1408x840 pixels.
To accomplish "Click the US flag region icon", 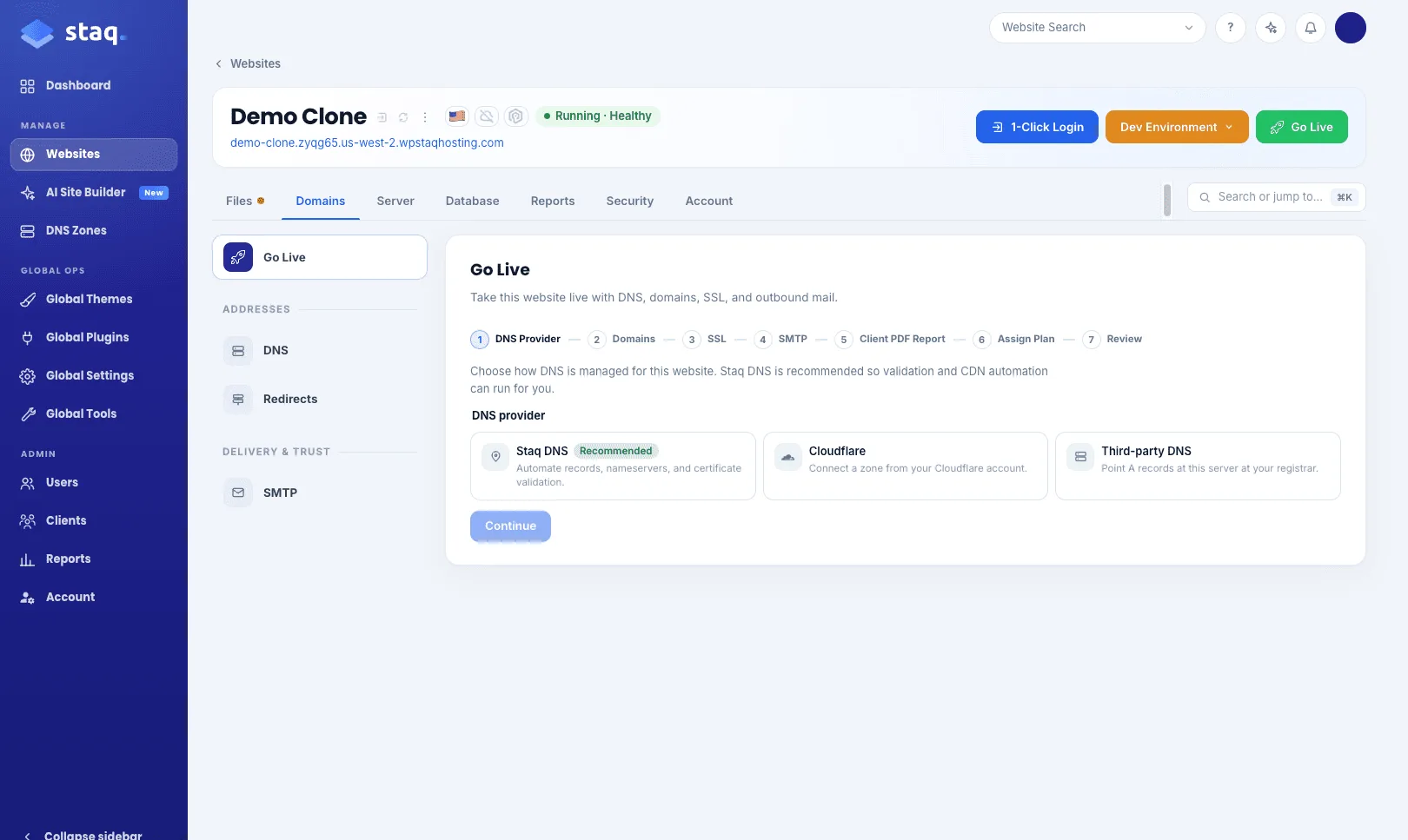I will pyautogui.click(x=457, y=116).
